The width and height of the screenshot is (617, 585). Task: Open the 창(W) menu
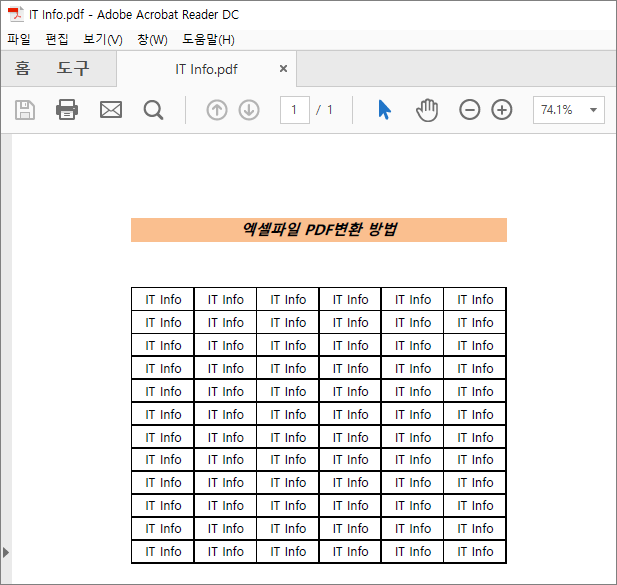pos(152,39)
